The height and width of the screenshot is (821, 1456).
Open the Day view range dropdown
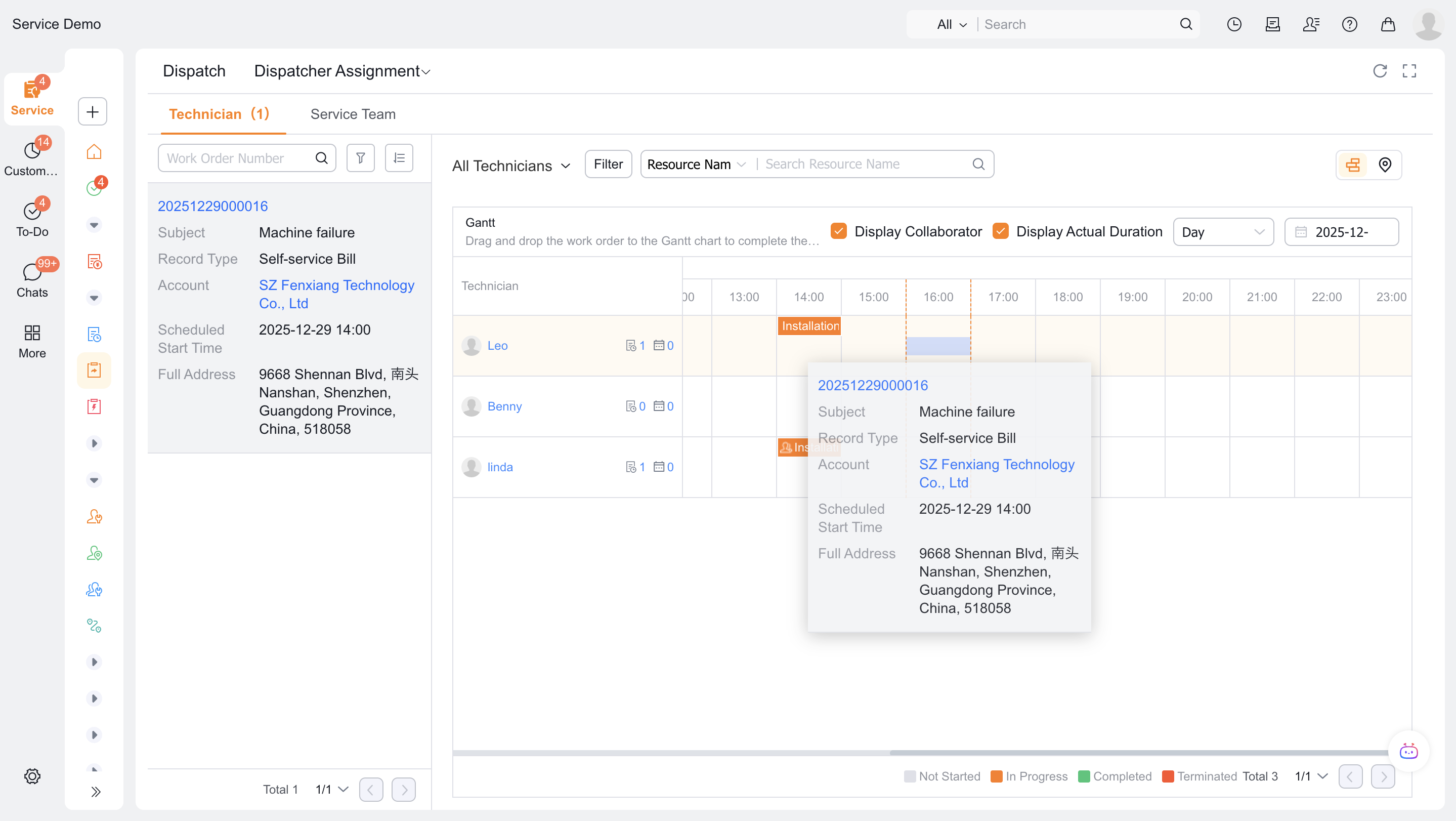click(1223, 232)
